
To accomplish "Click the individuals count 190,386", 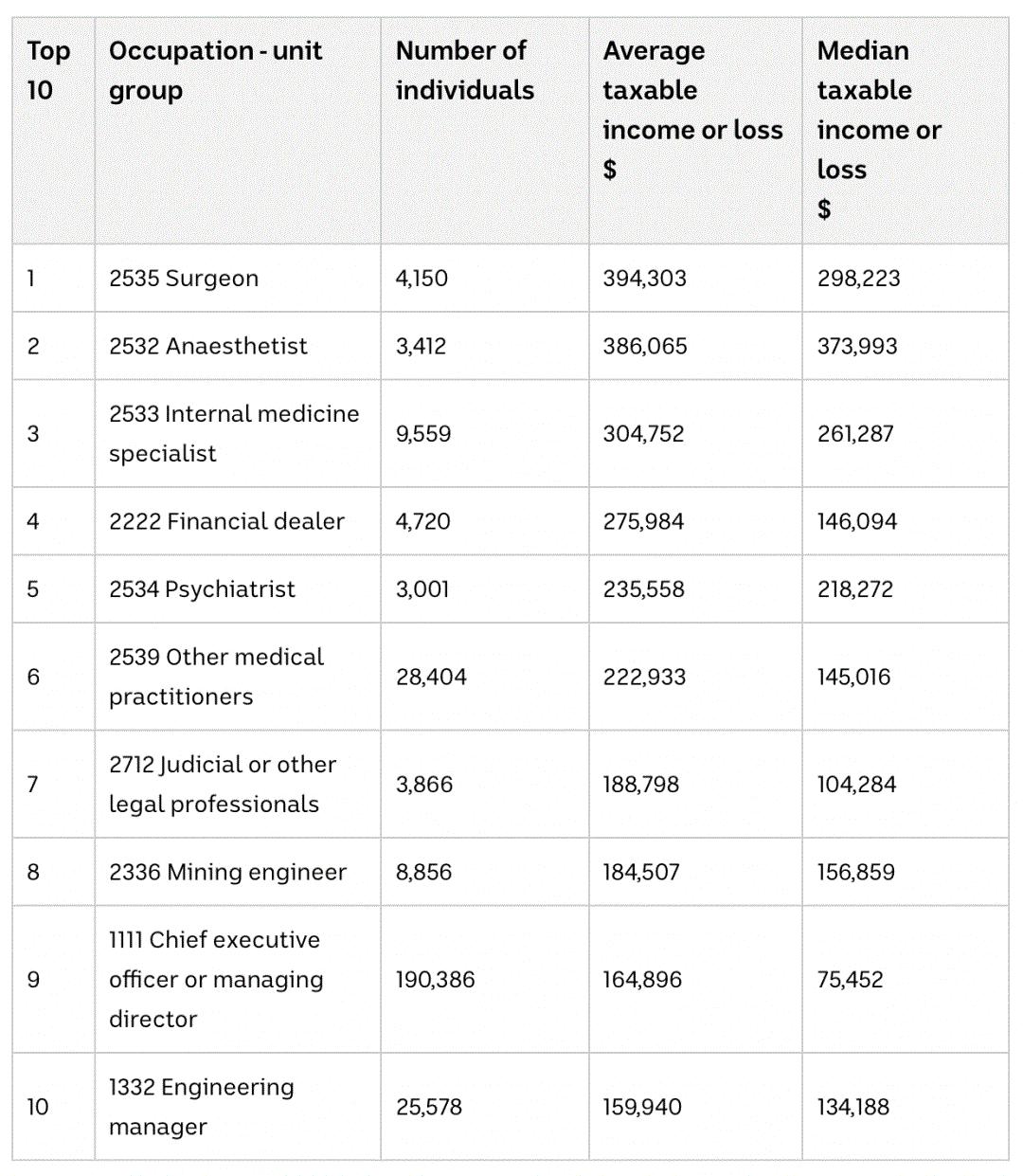I will 436,979.
